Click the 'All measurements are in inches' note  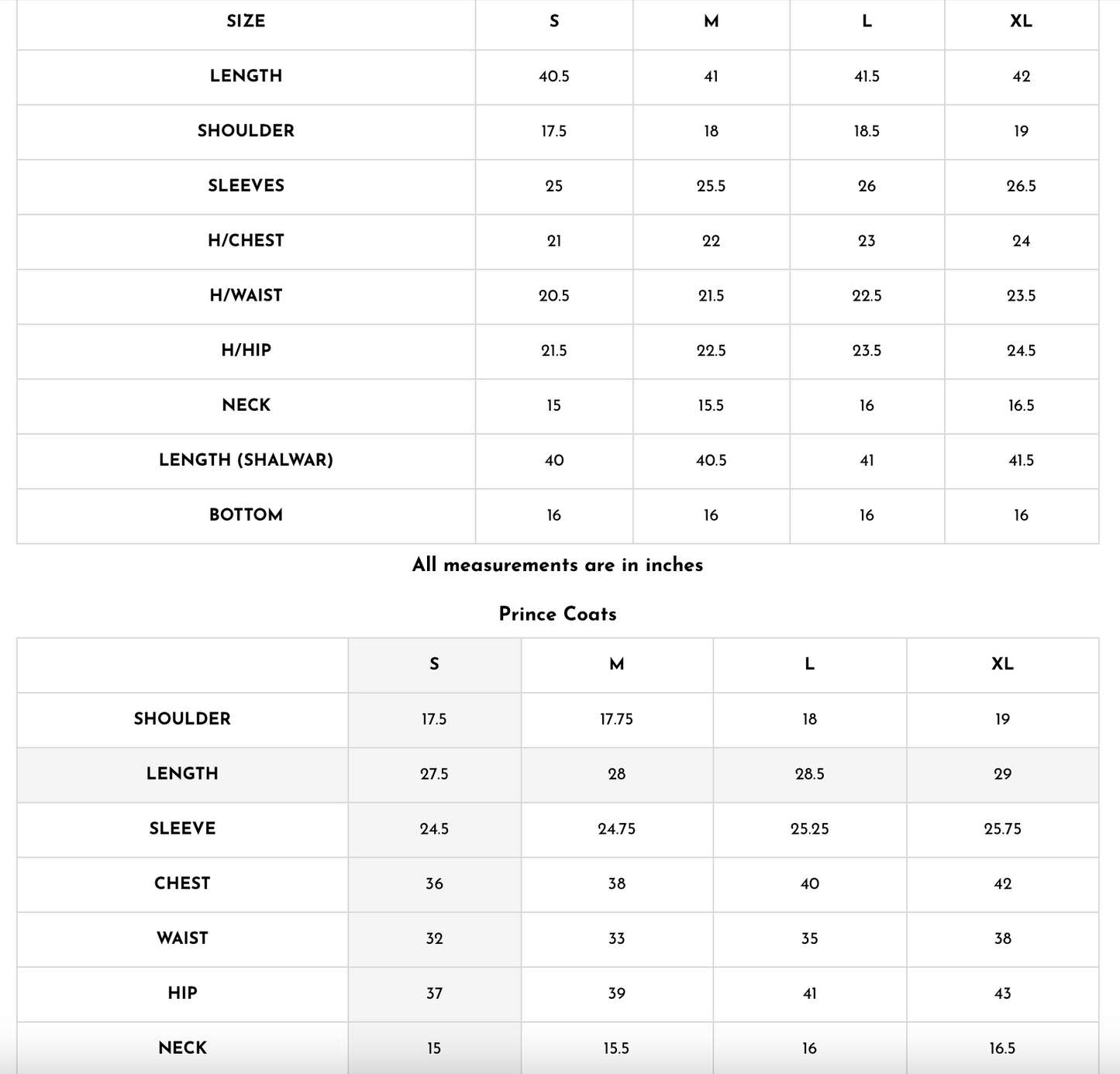557,565
